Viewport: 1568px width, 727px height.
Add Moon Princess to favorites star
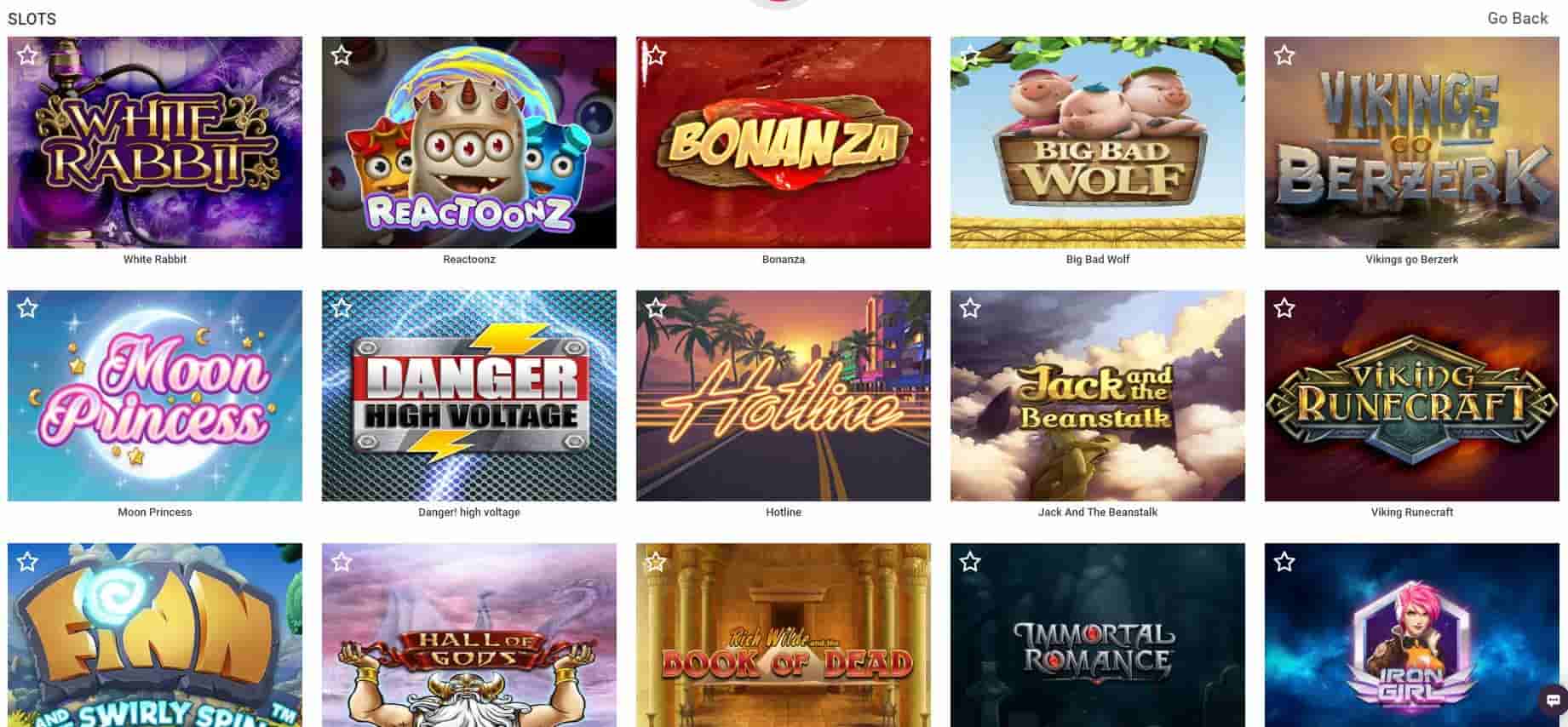pyautogui.click(x=27, y=308)
